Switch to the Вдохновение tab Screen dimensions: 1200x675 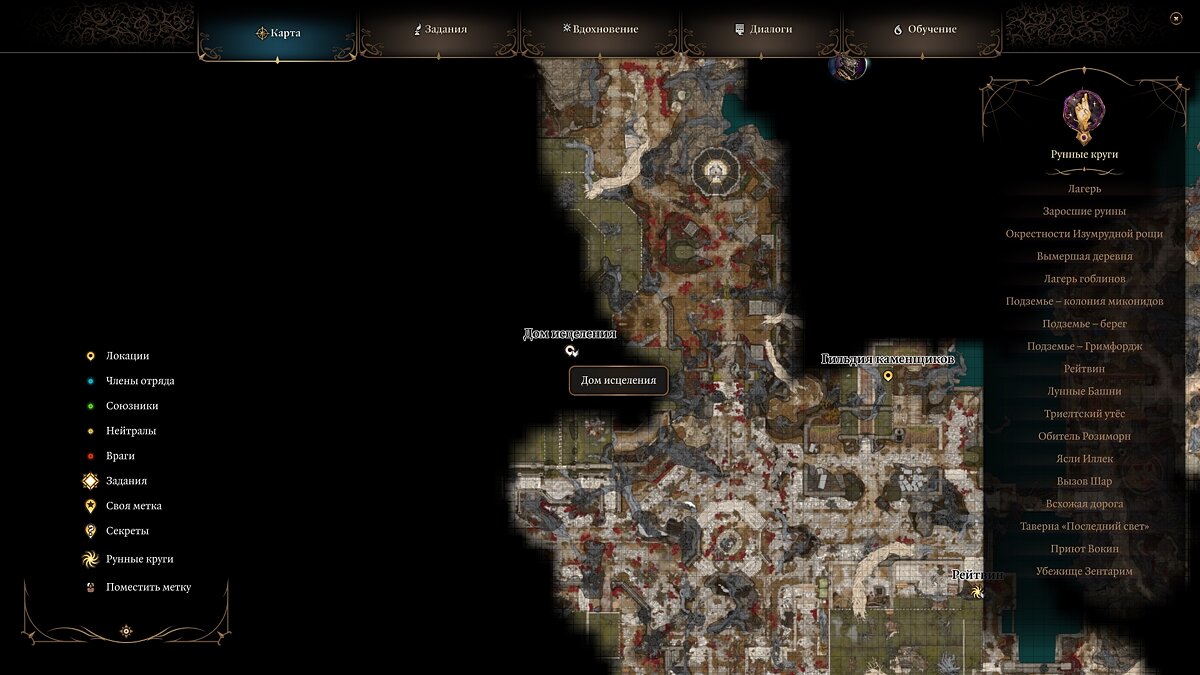point(601,30)
